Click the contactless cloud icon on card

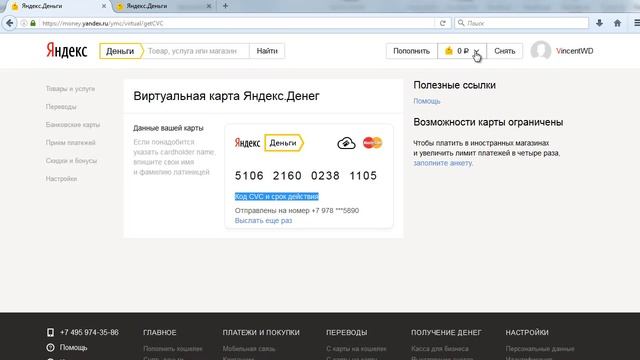346,143
